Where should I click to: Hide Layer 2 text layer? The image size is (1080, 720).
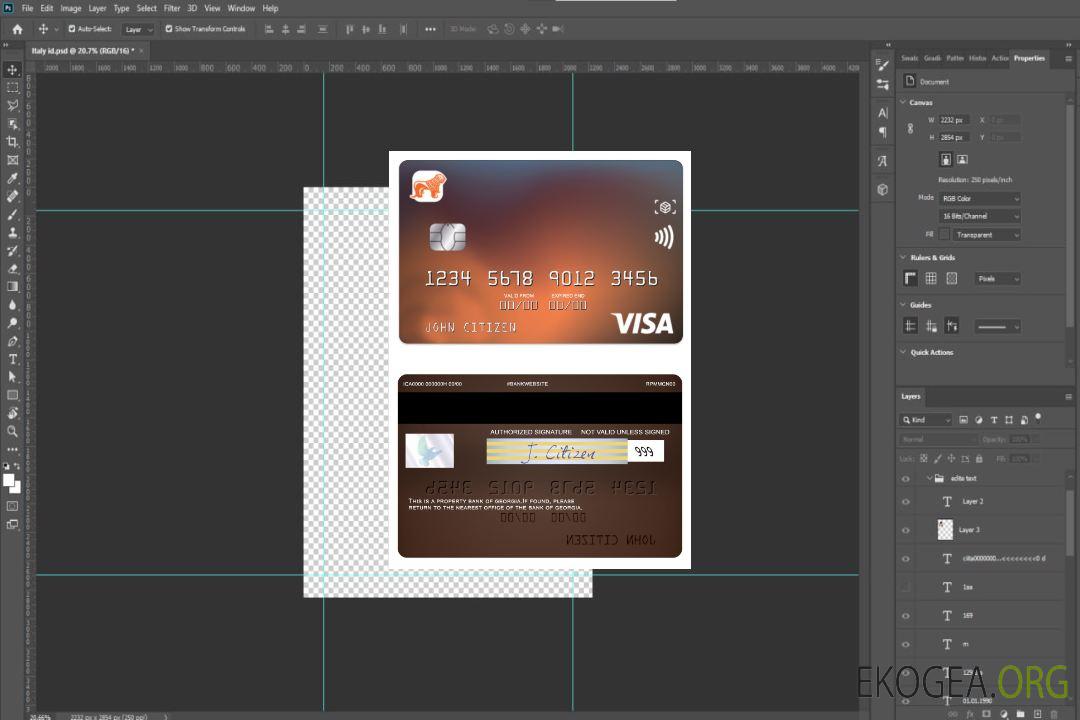(906, 502)
